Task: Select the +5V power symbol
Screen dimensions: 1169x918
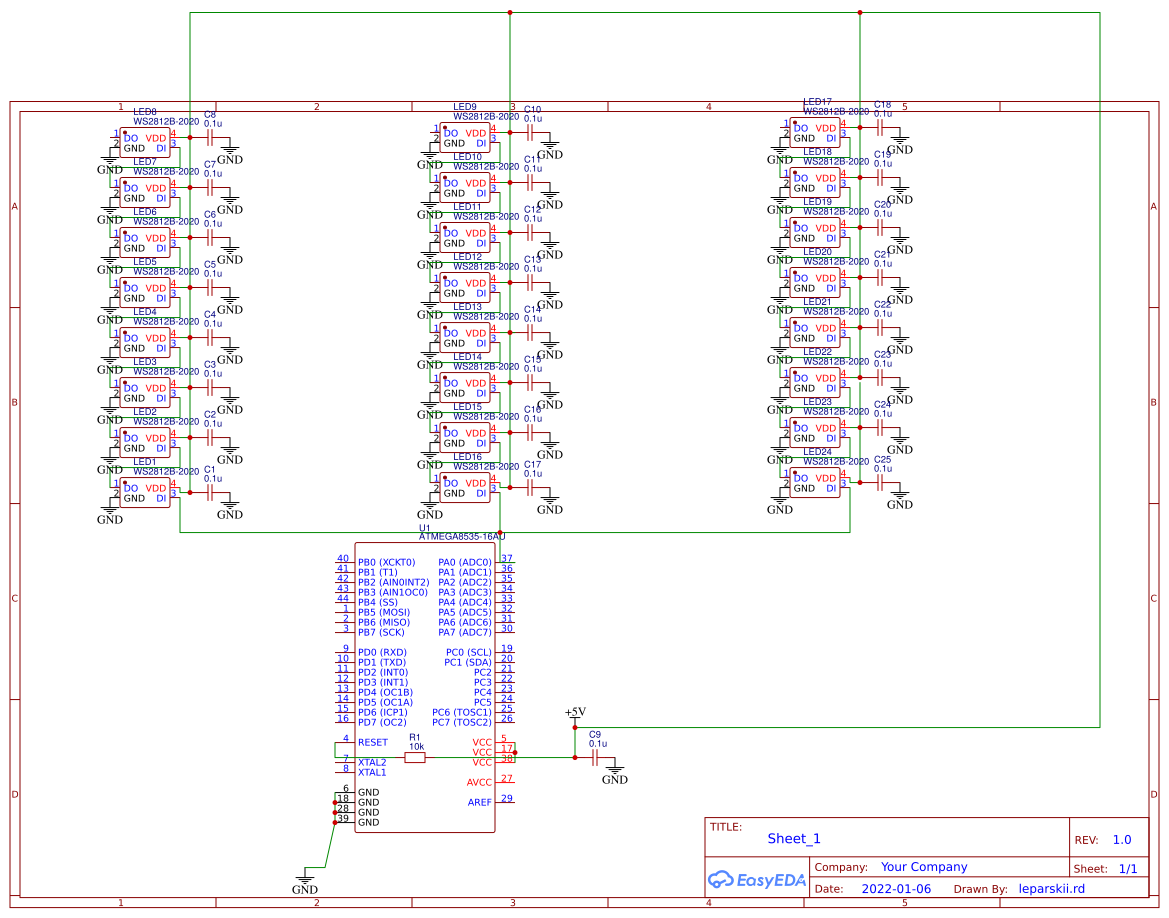Action: point(574,714)
